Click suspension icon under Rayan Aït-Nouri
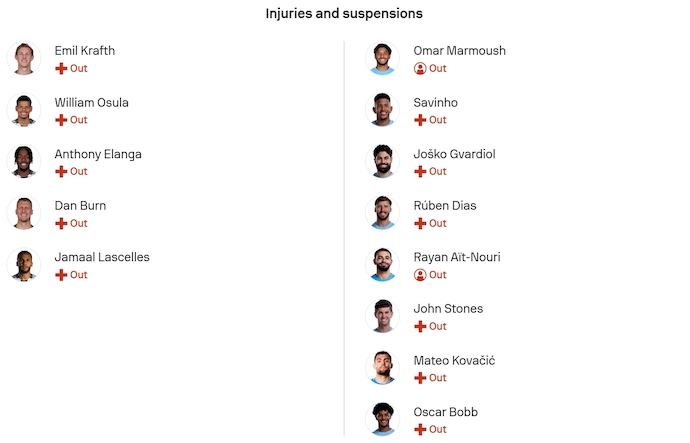Image resolution: width=690 pixels, height=443 pixels. tap(420, 275)
